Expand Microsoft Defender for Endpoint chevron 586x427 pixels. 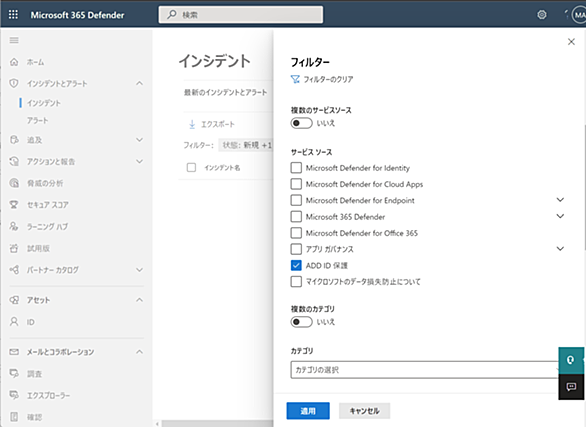pos(560,200)
